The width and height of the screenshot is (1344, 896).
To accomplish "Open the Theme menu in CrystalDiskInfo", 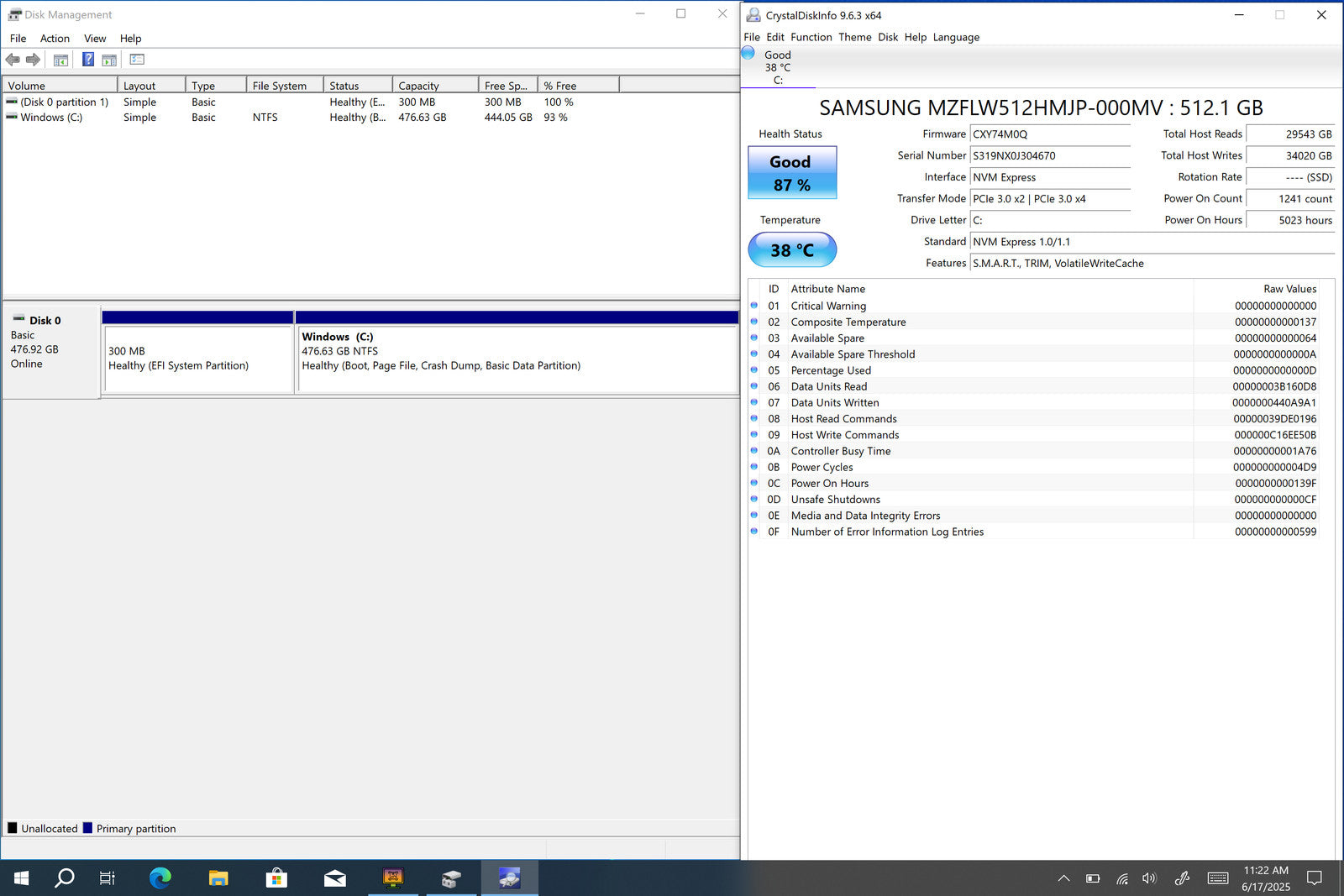I will (x=854, y=37).
